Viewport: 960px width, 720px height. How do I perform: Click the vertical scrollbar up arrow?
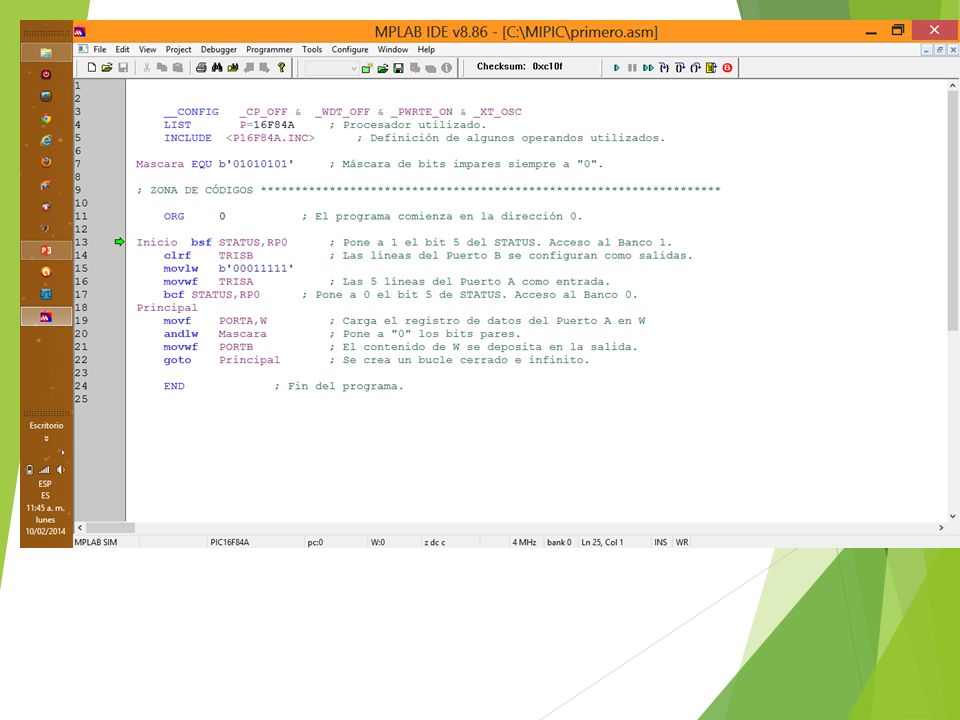tap(952, 86)
